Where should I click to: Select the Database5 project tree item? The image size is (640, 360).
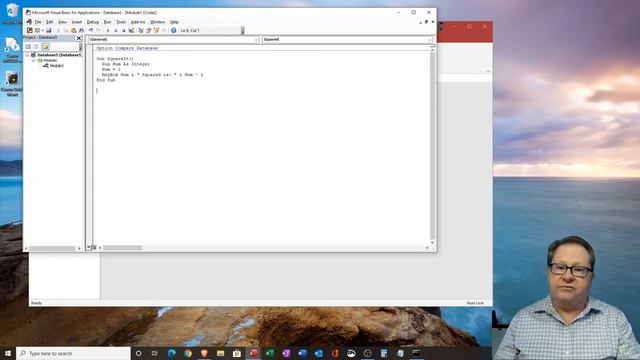point(60,55)
